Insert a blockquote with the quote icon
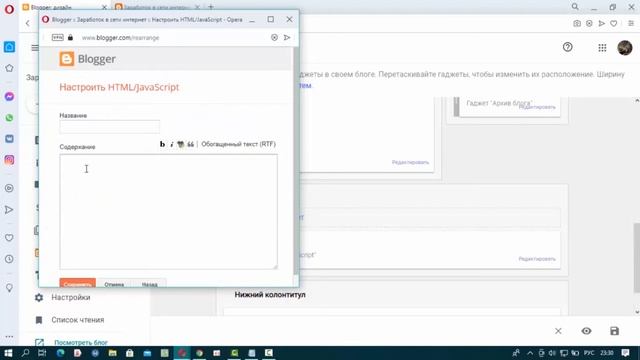Screen dimensions: 640x360 [190, 144]
